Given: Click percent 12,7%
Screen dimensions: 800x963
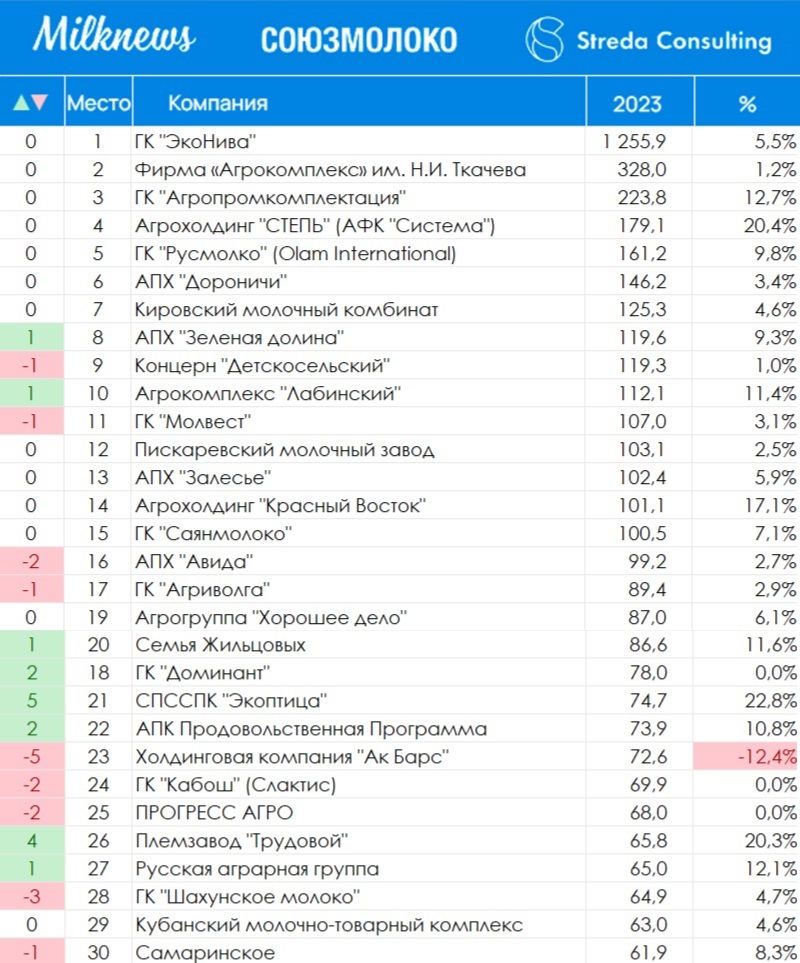Looking at the screenshot, I should (771, 197).
